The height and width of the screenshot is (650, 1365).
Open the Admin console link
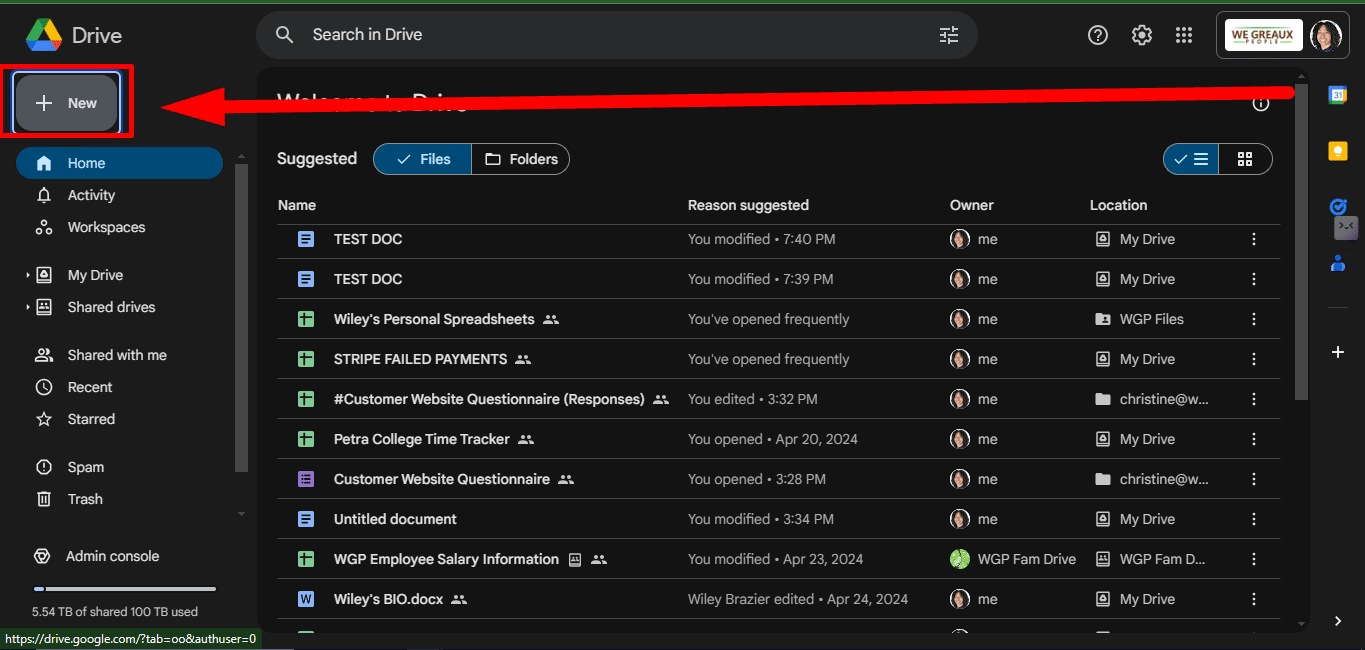click(112, 556)
